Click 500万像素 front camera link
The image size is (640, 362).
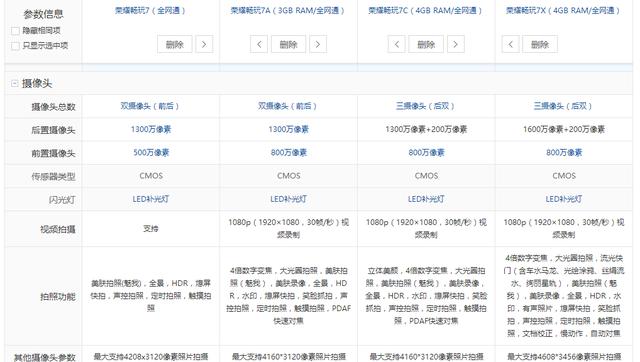[151, 153]
